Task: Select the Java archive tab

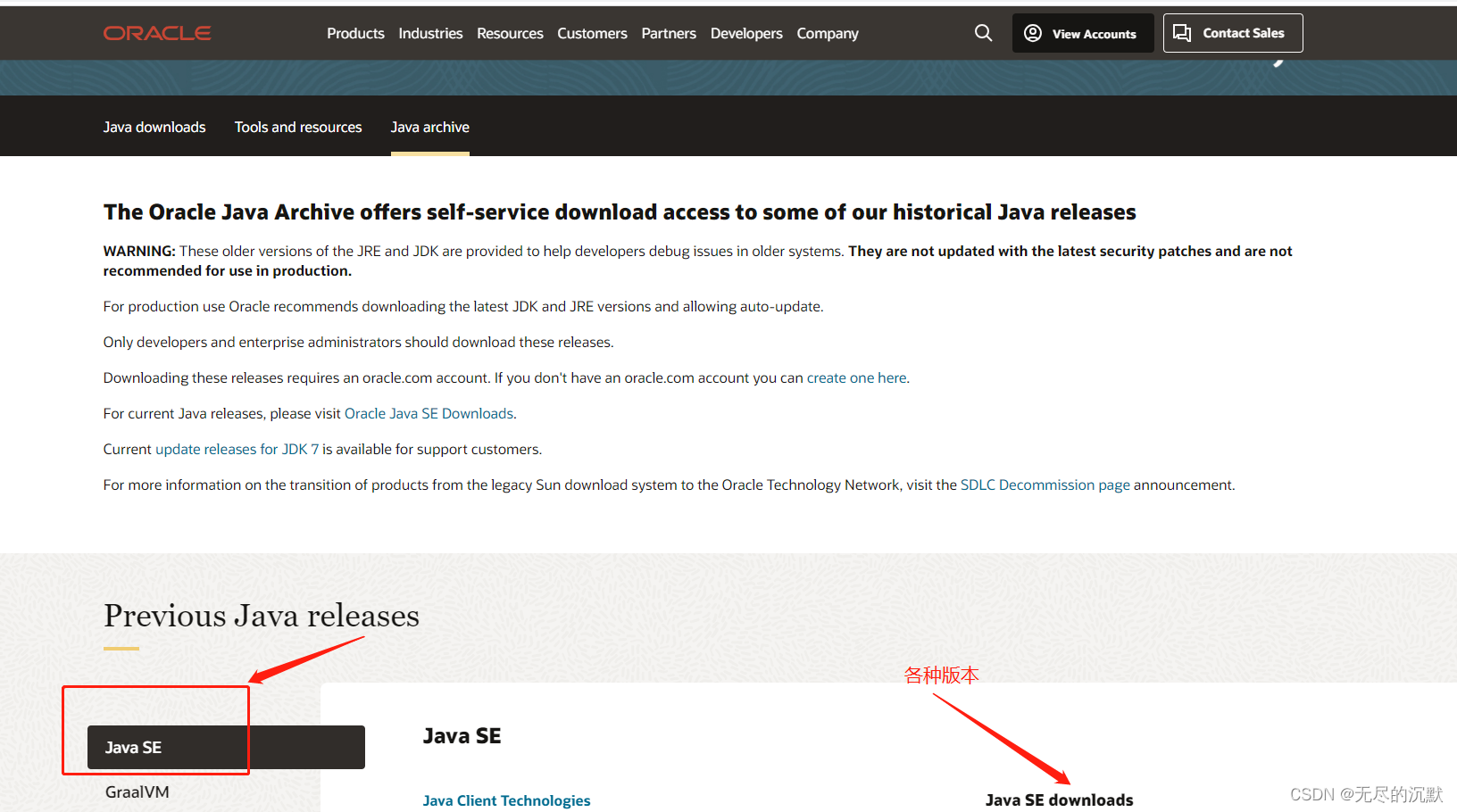Action: coord(430,127)
